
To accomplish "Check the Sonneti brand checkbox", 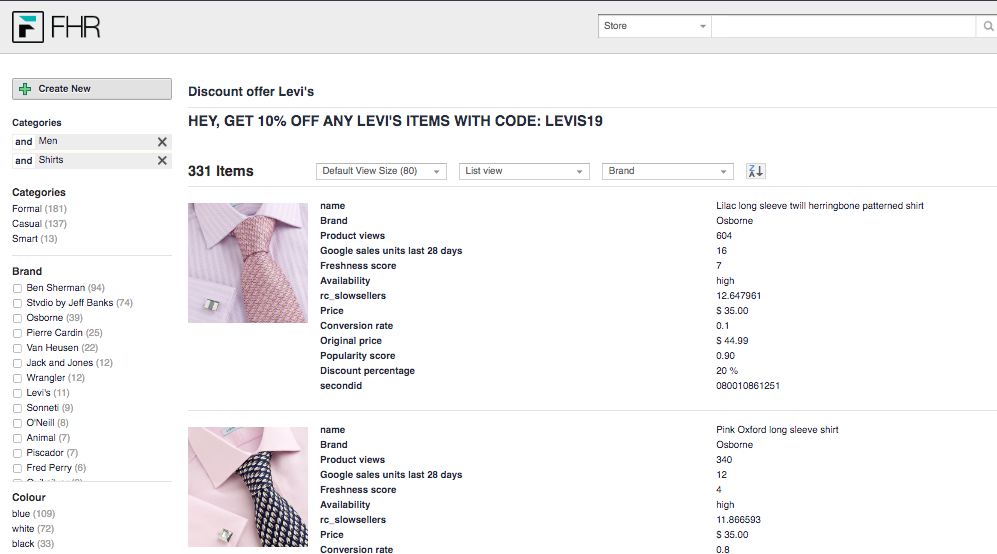I will (x=17, y=408).
